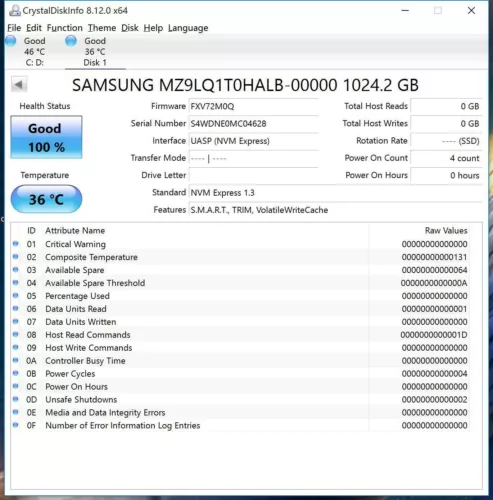The height and width of the screenshot is (500, 493).
Task: Open the Function menu
Action: click(x=65, y=28)
